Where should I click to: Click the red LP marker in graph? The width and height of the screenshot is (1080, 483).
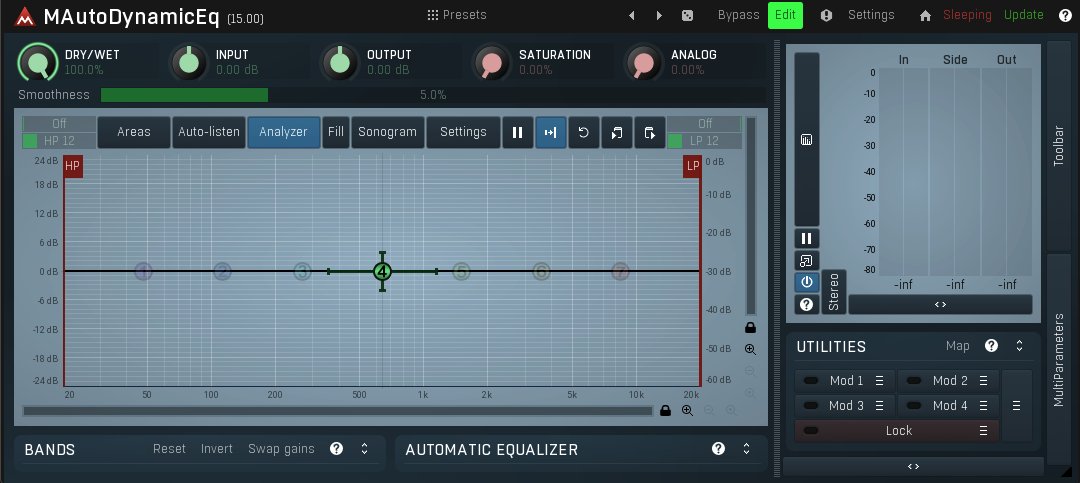pyautogui.click(x=692, y=167)
